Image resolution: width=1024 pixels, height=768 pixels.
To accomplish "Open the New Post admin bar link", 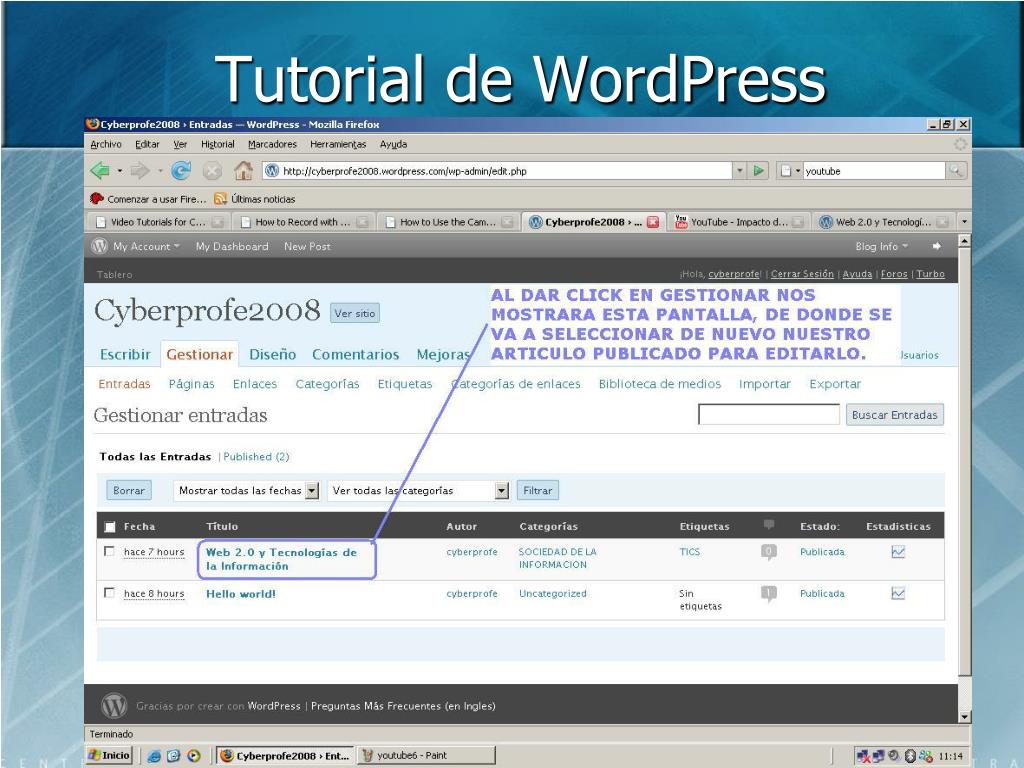I will click(x=307, y=246).
